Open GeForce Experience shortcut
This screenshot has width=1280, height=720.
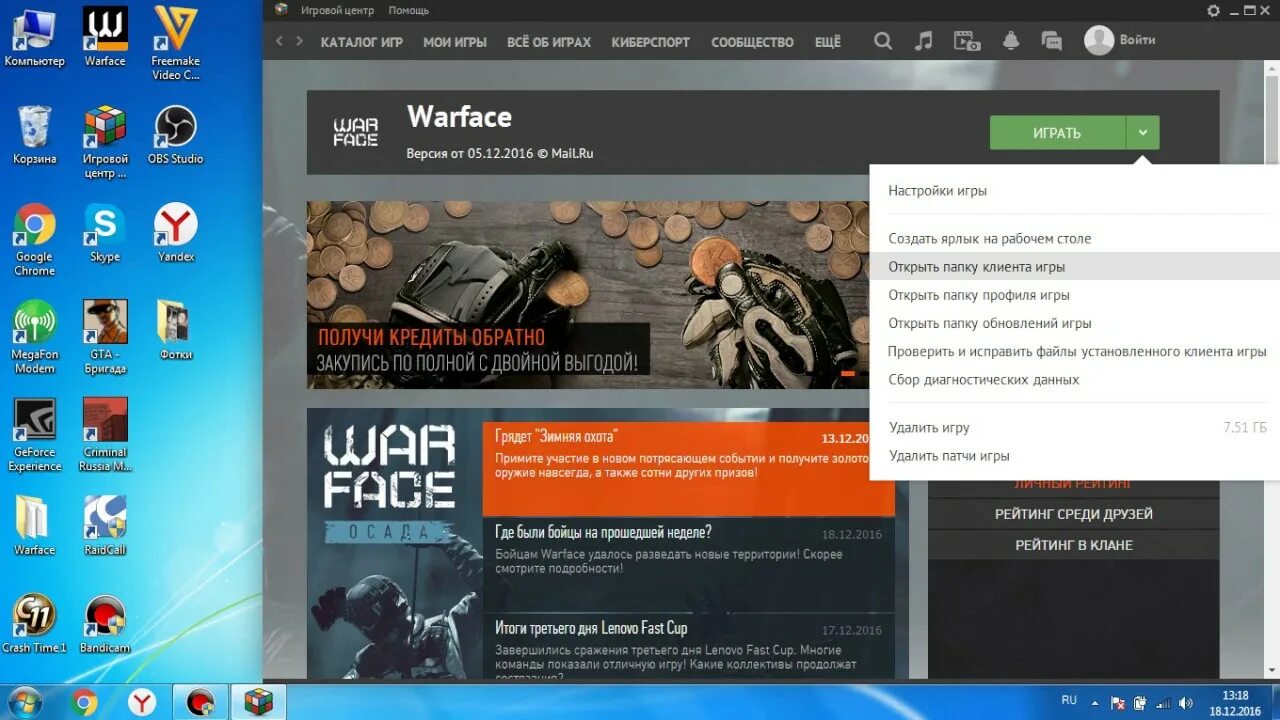pos(35,436)
